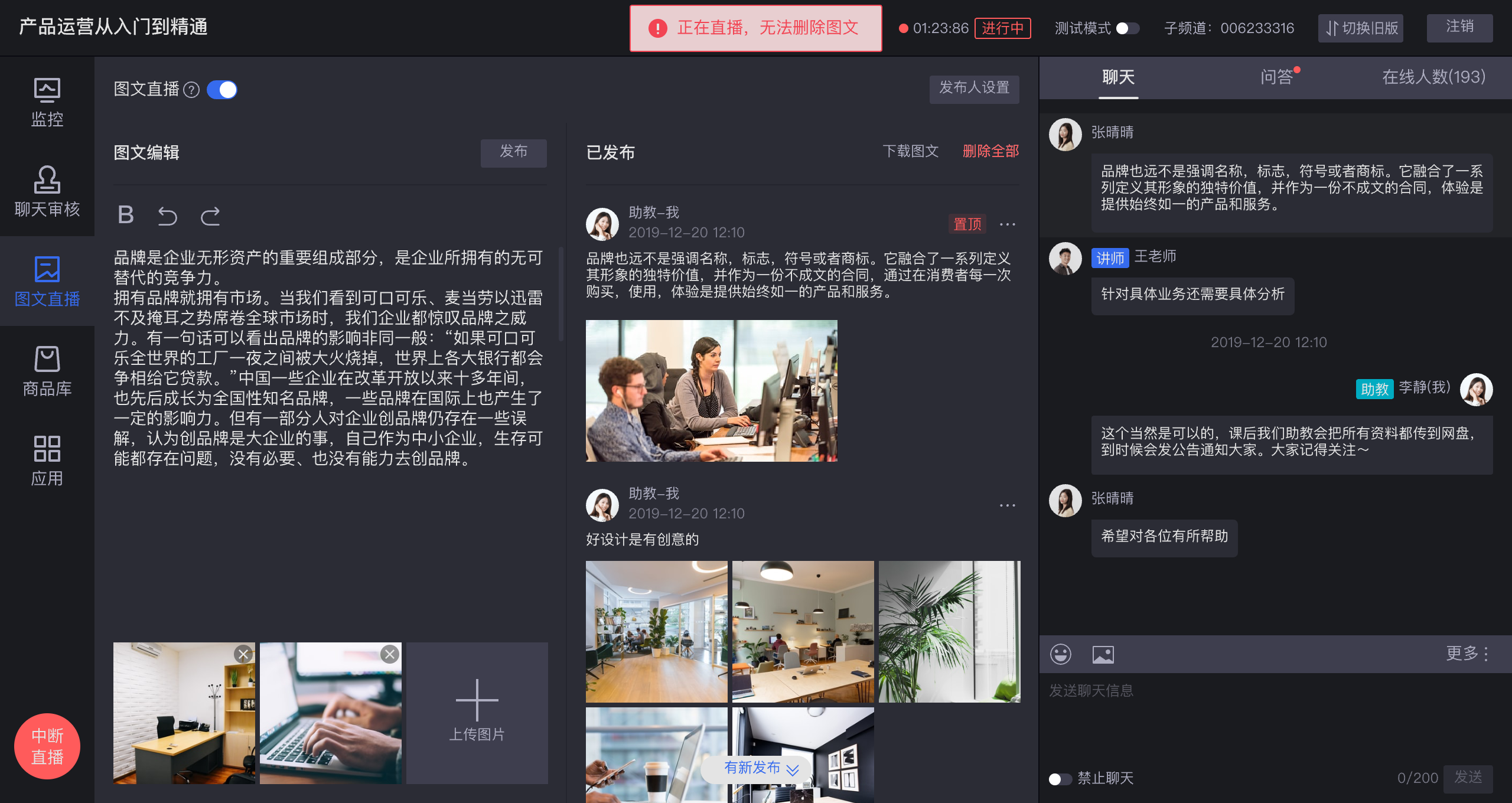Image resolution: width=1512 pixels, height=803 pixels.
Task: Undo the last edit
Action: point(168,216)
